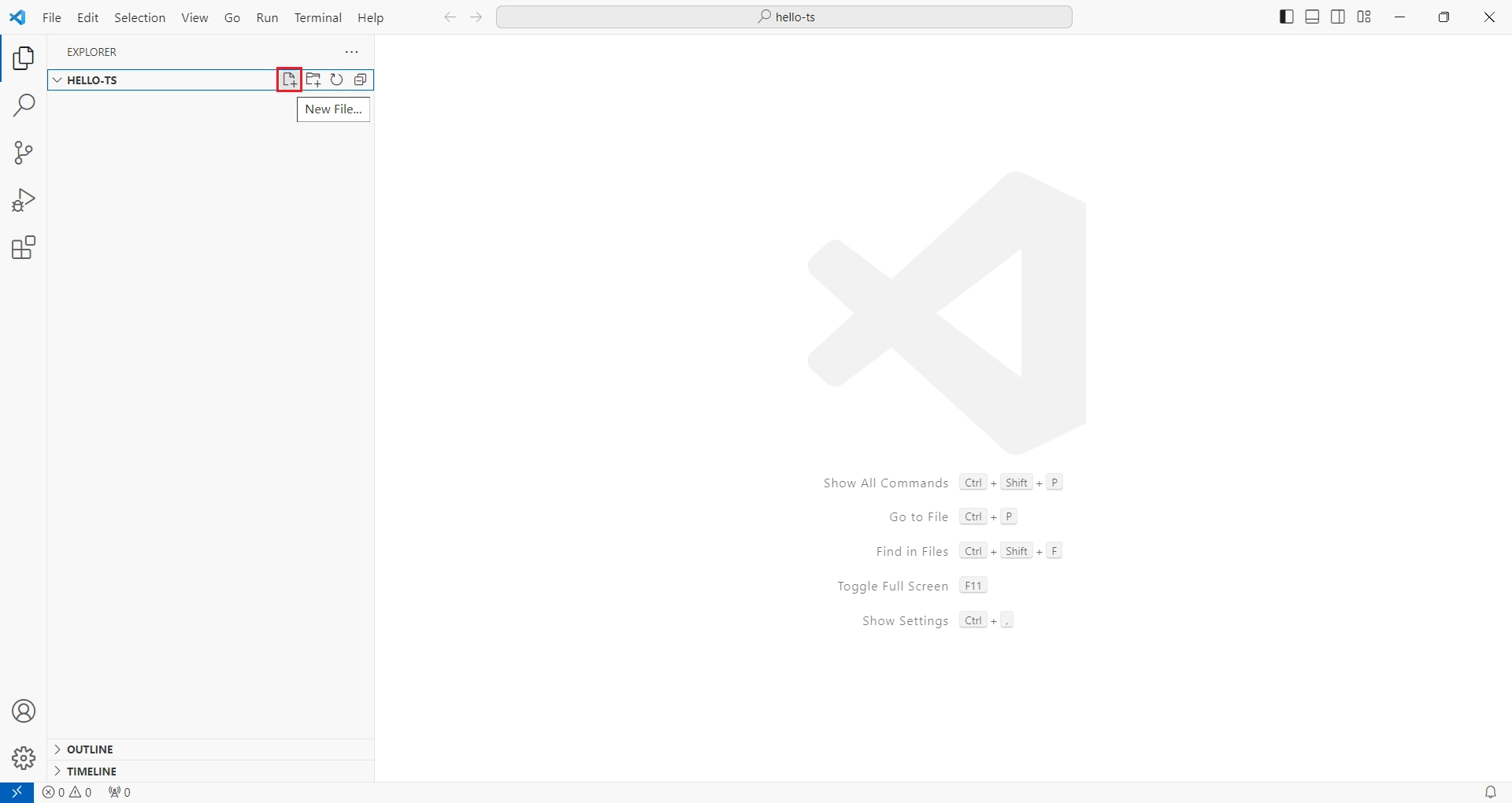Toggle the primary side bar visibility
Viewport: 1512px width, 803px height.
1287,17
